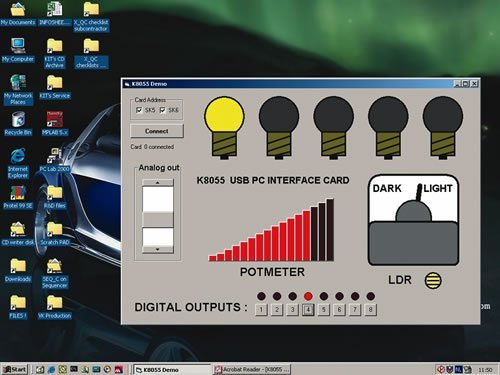The width and height of the screenshot is (500, 375).
Task: Toggle digital output 6
Action: click(x=339, y=310)
